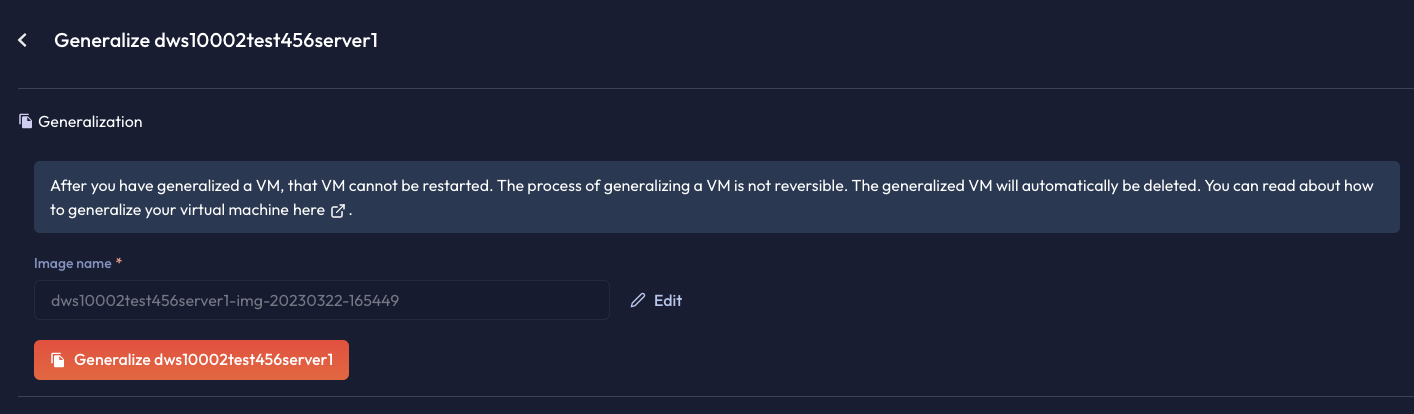Click the red Generalize dws10002test456server1 button
Viewport: 1414px width, 414px height.
[x=191, y=360]
